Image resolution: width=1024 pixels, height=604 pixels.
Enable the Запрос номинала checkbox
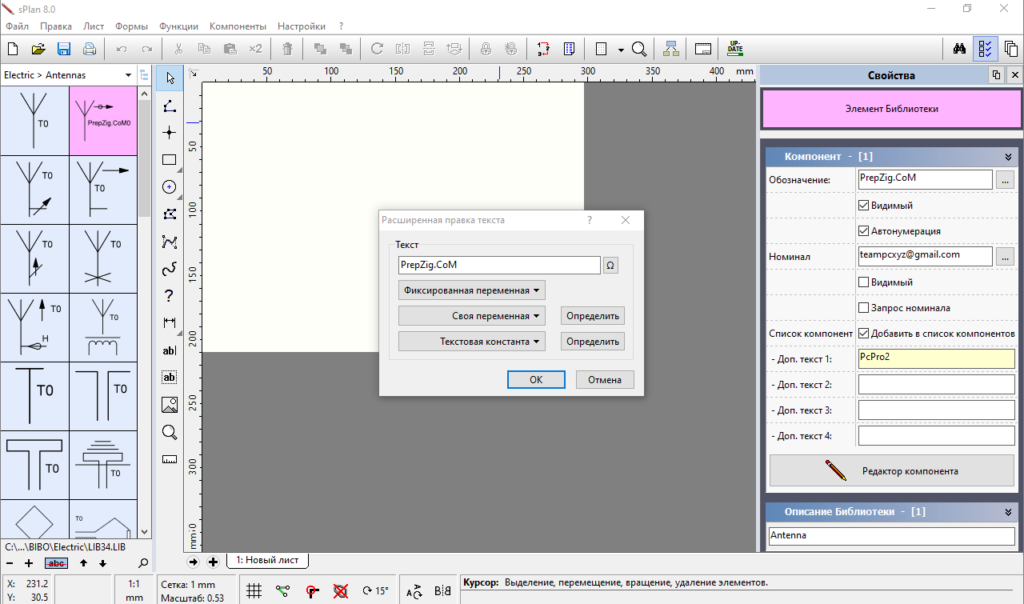864,307
